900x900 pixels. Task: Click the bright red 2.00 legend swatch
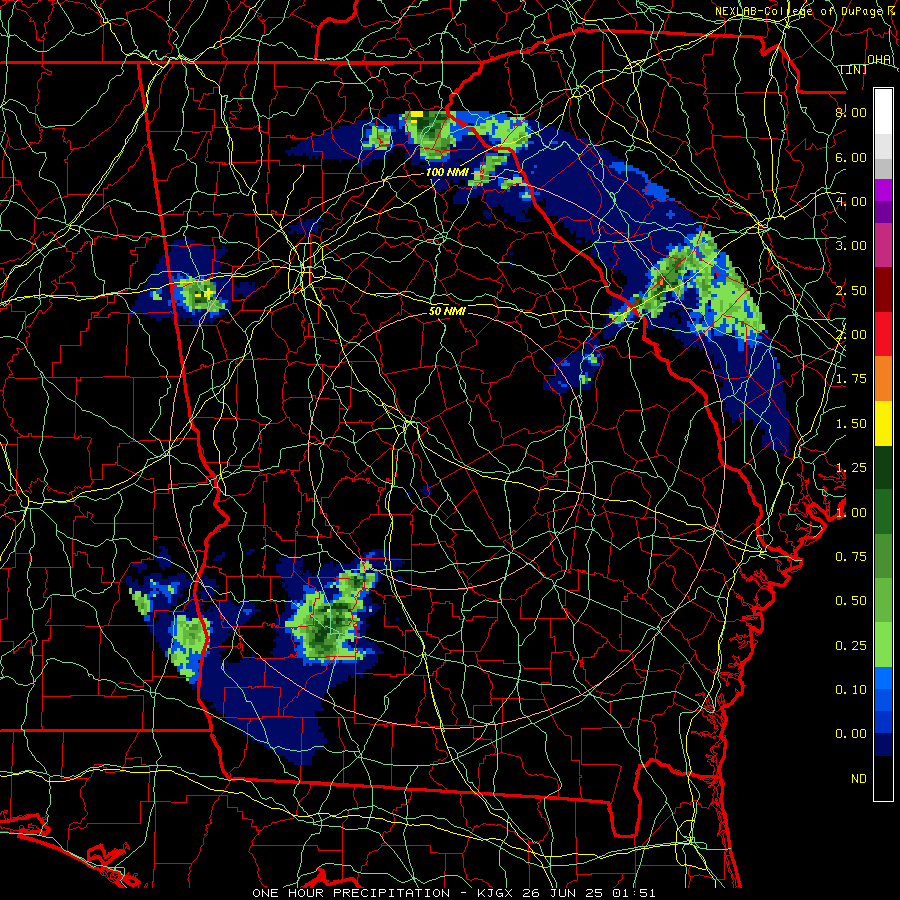[883, 335]
